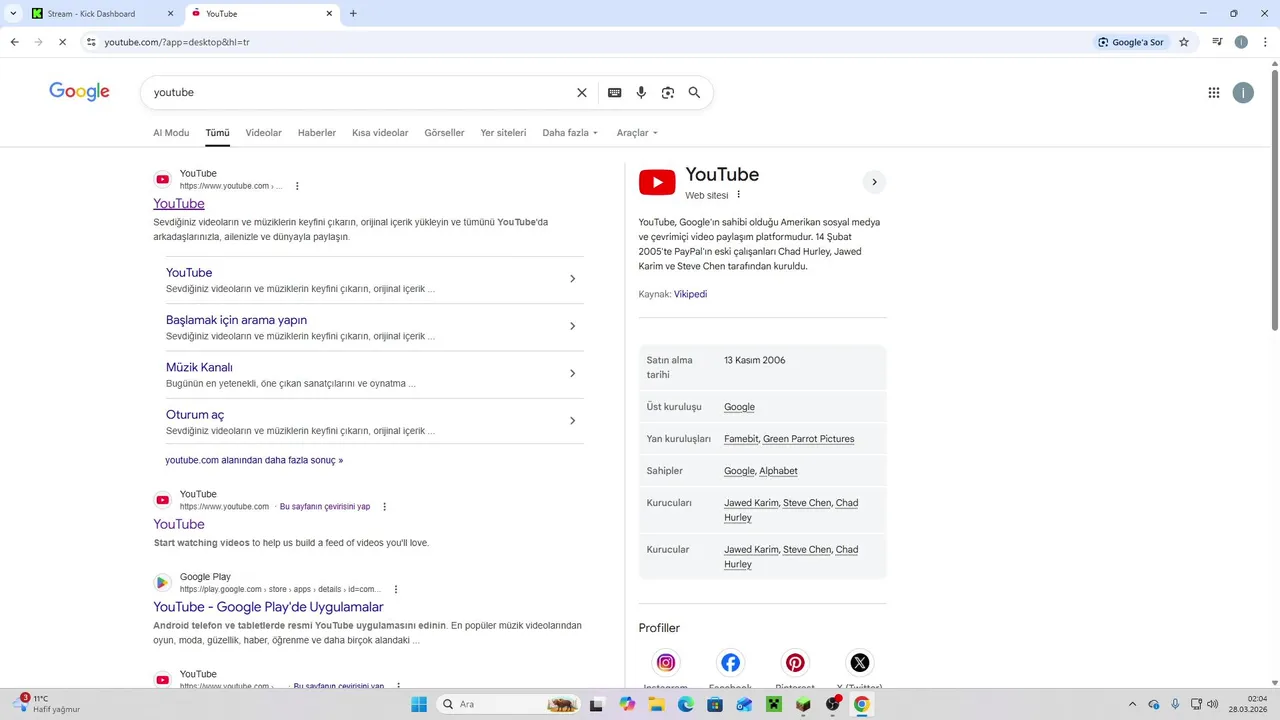Switch to the 'Yer siteleri' tab
Image resolution: width=1280 pixels, height=720 pixels.
(x=503, y=132)
